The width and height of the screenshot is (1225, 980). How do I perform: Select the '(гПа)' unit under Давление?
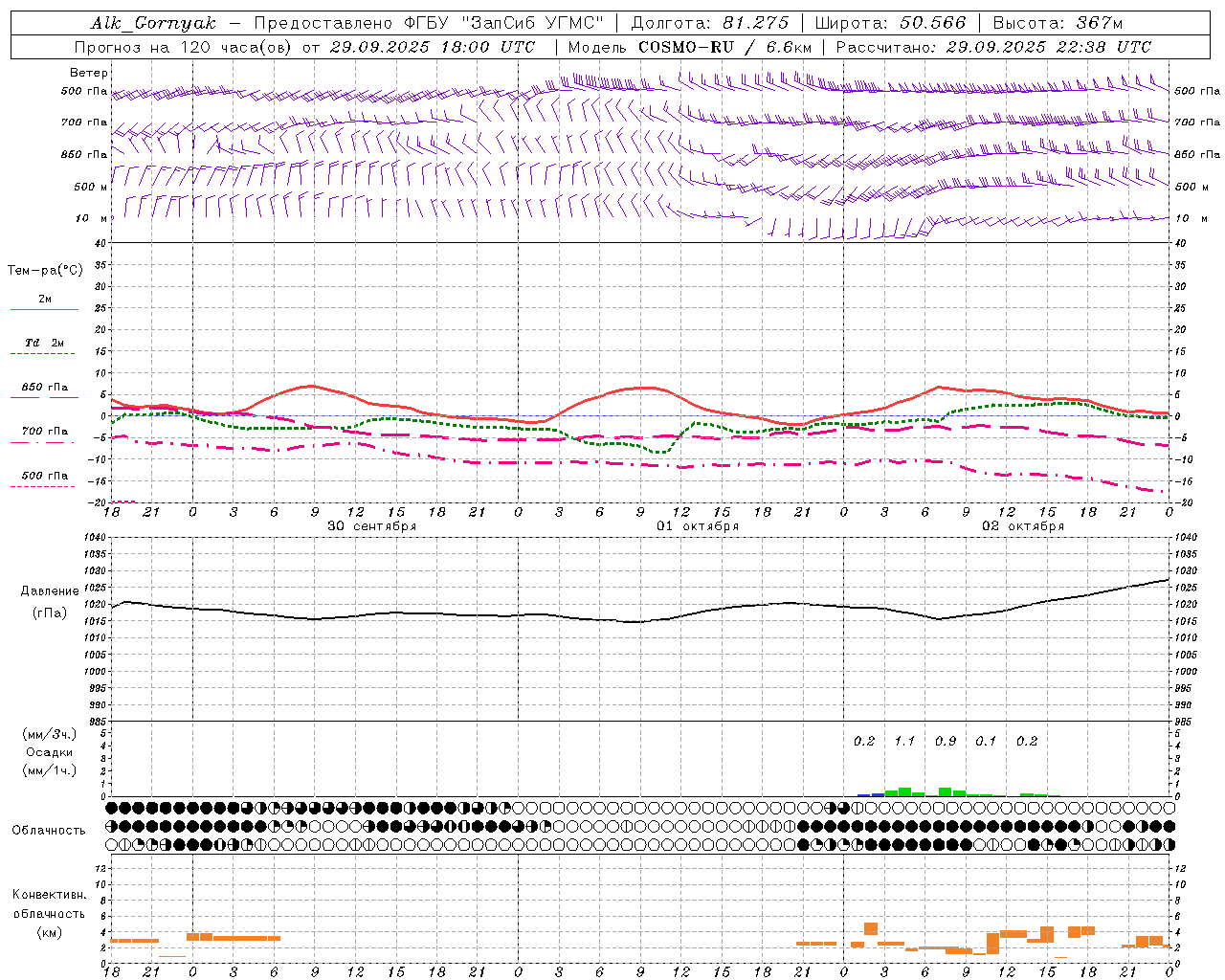(x=50, y=613)
